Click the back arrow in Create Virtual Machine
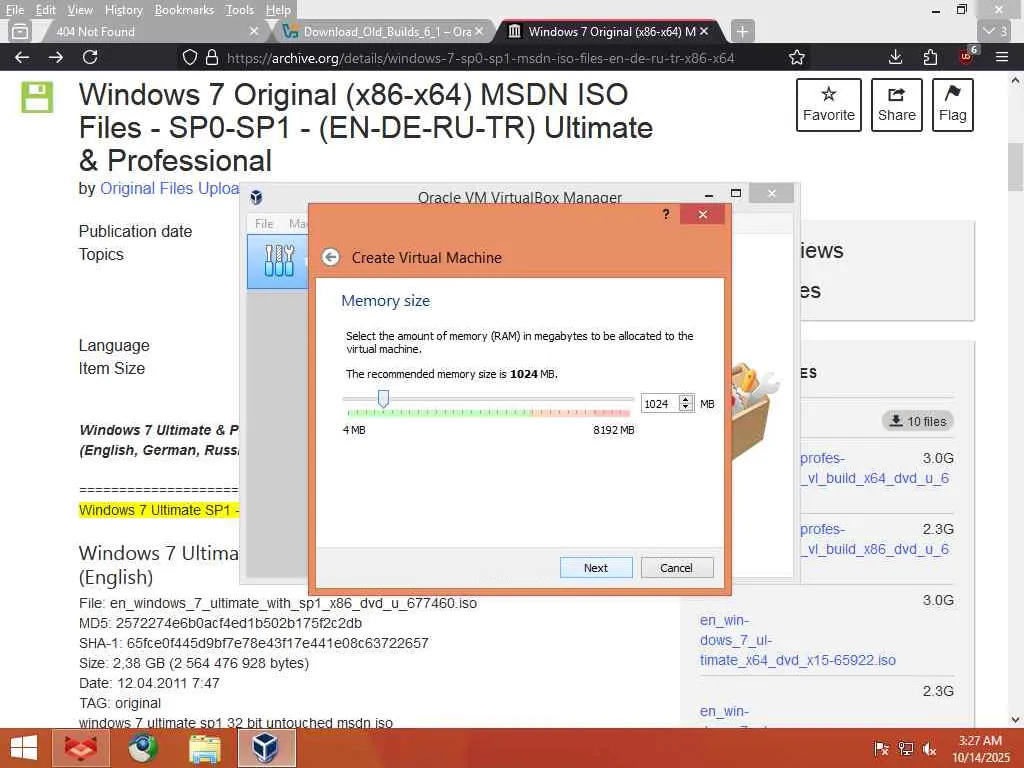Image resolution: width=1024 pixels, height=768 pixels. pyautogui.click(x=330, y=257)
